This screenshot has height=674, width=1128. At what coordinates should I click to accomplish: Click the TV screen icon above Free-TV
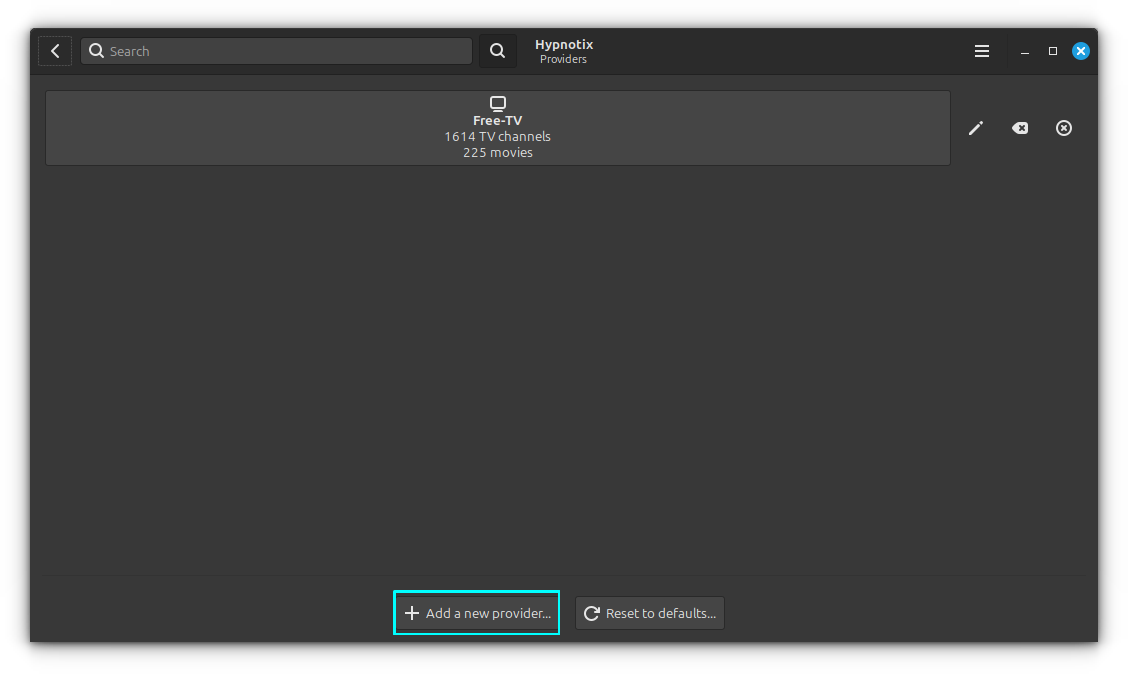click(498, 102)
